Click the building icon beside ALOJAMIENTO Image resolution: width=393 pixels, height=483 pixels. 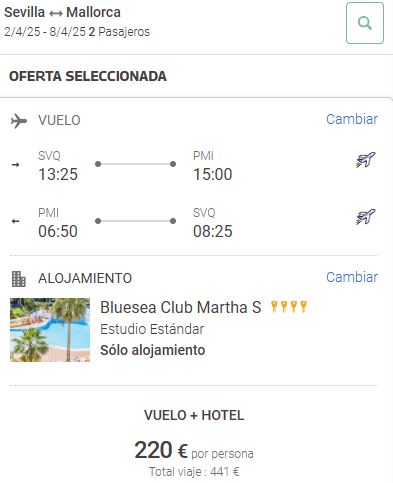tap(19, 279)
